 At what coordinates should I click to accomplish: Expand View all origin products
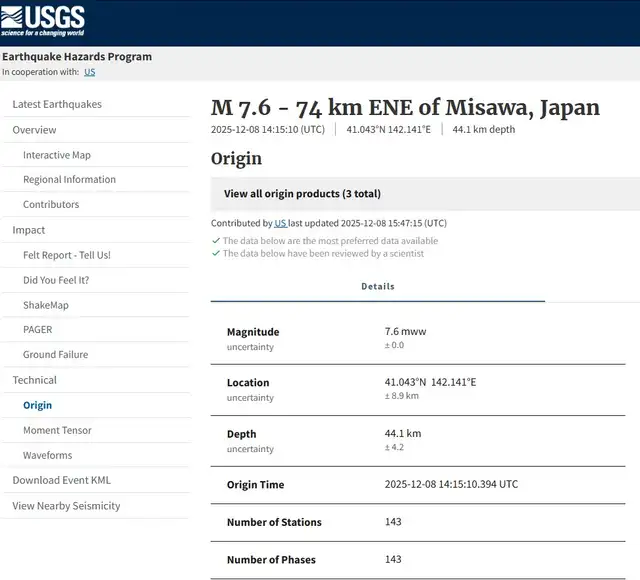tap(302, 194)
